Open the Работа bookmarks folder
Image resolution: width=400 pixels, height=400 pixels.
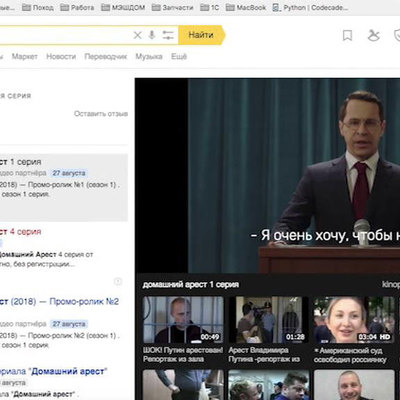coord(77,7)
